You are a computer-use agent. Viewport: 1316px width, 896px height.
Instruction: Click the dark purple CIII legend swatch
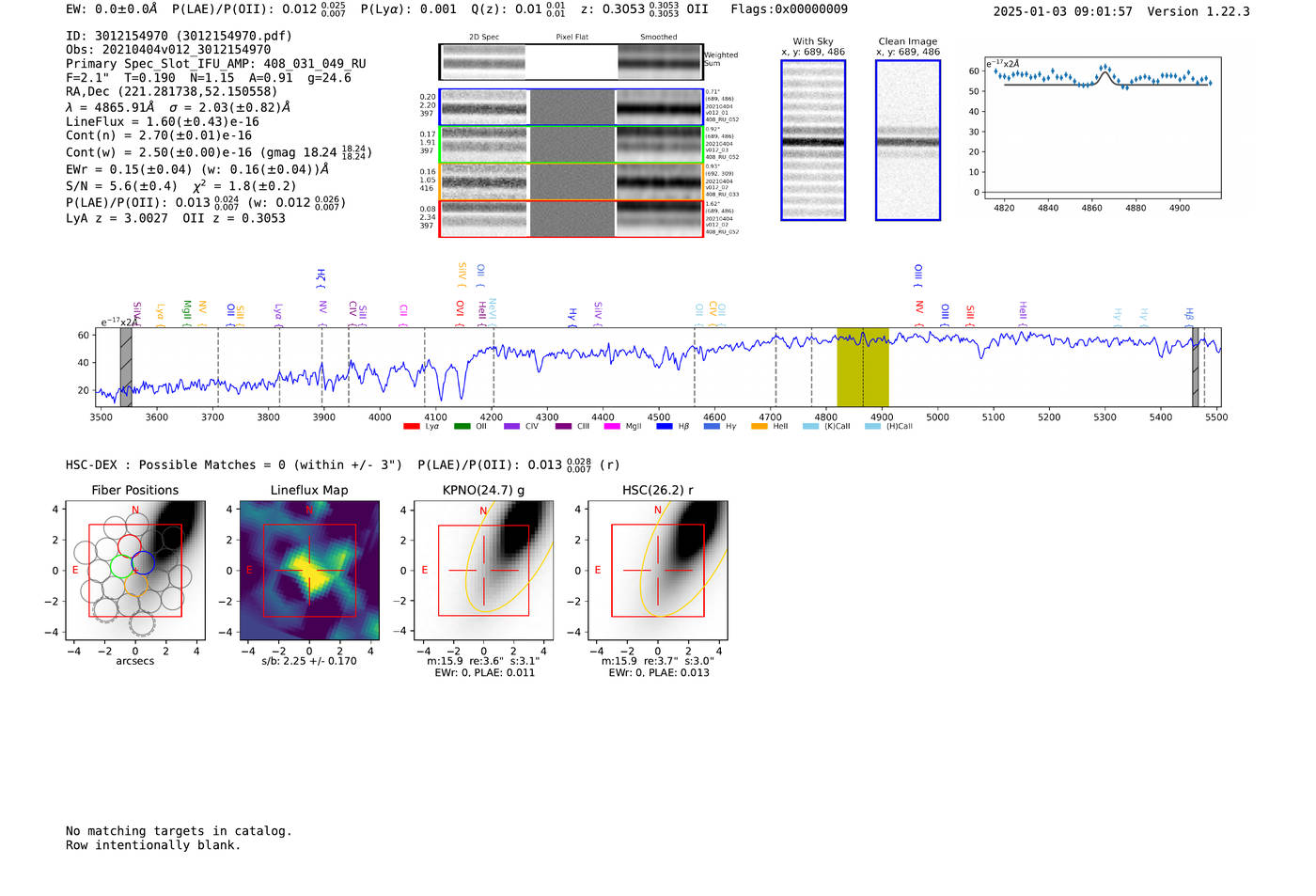563,427
